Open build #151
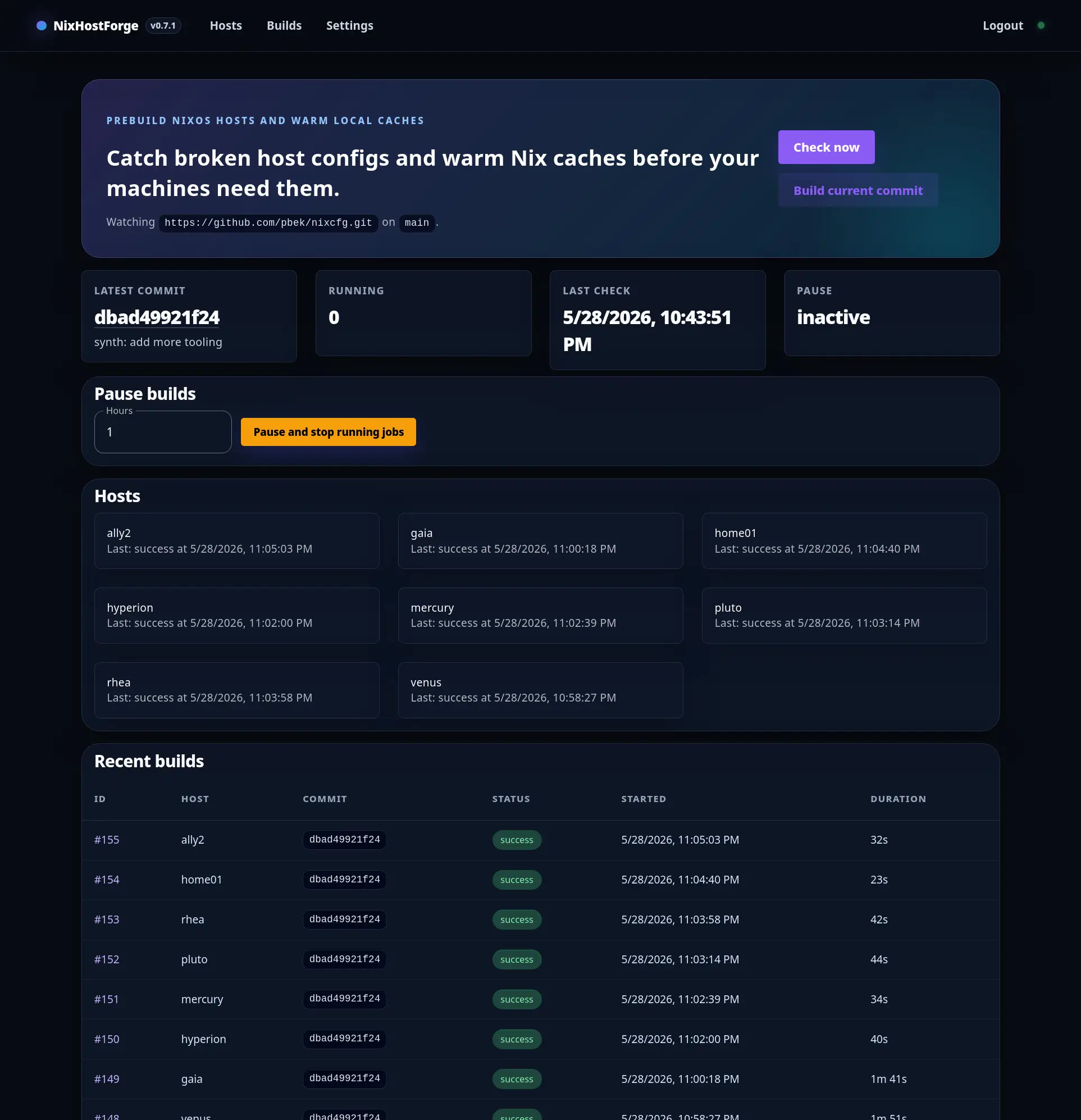The image size is (1081, 1120). 107,999
